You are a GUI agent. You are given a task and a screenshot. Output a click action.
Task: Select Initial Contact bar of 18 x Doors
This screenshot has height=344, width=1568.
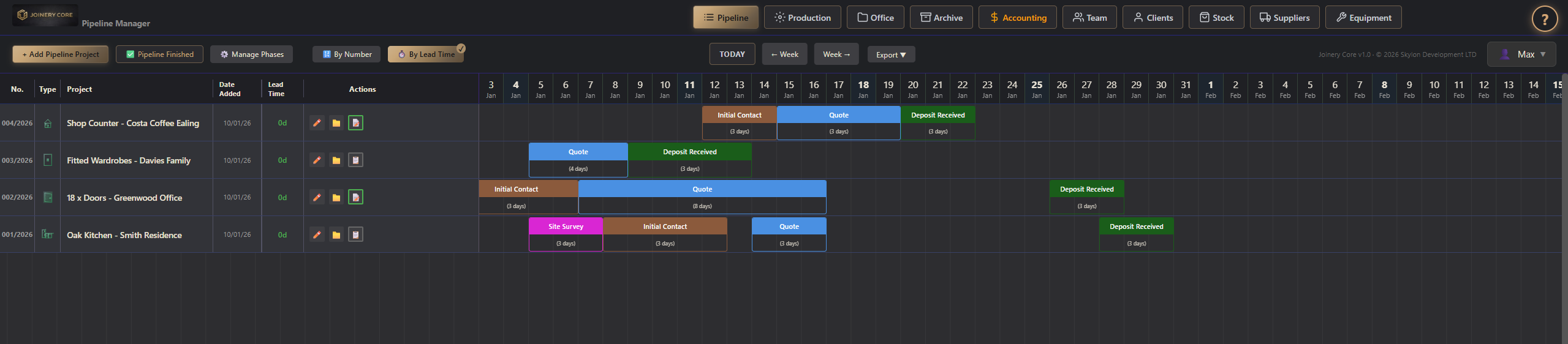point(528,198)
